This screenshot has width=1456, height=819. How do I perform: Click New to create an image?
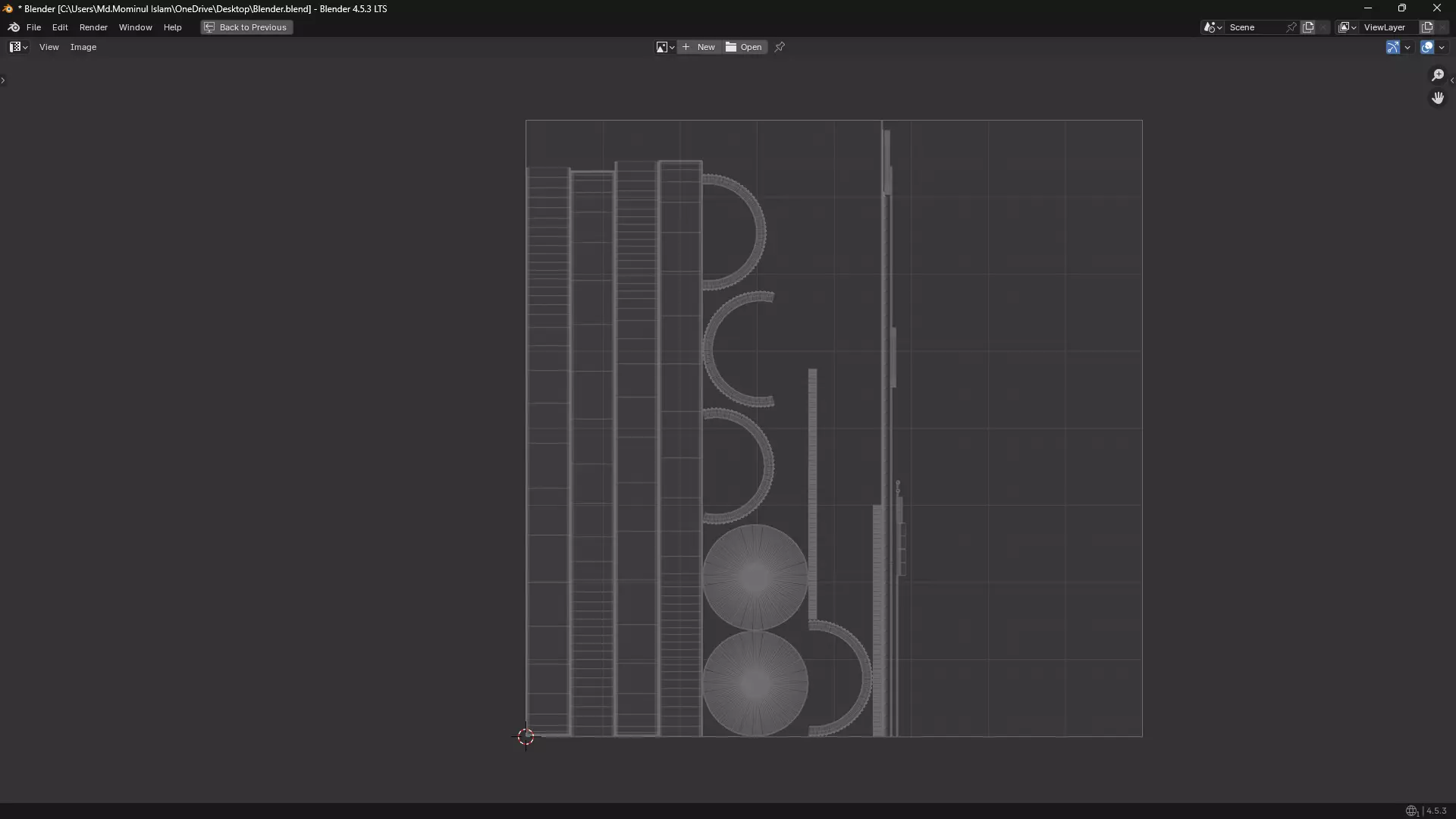(x=698, y=47)
